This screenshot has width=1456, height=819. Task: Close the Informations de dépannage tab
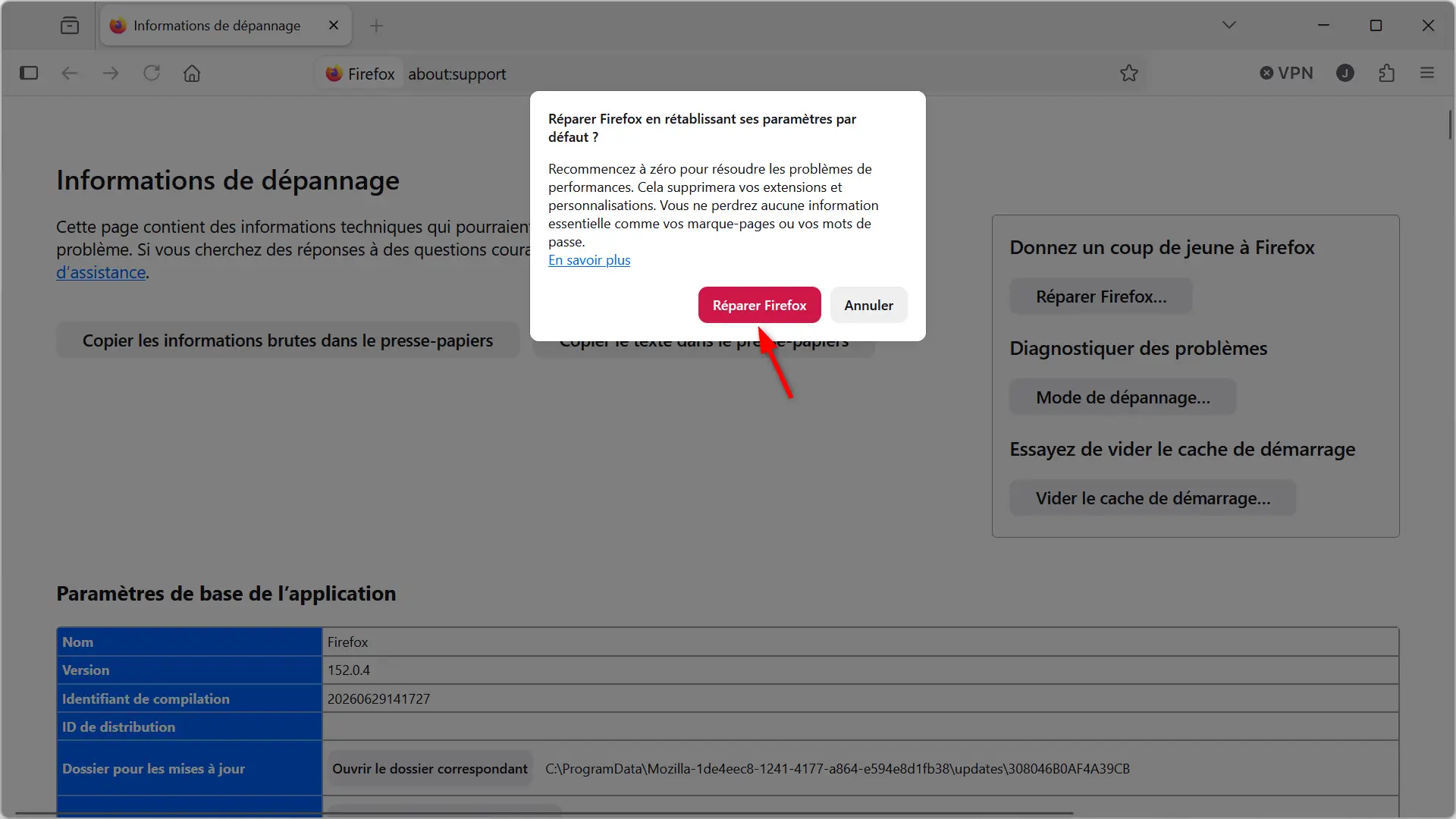point(334,26)
